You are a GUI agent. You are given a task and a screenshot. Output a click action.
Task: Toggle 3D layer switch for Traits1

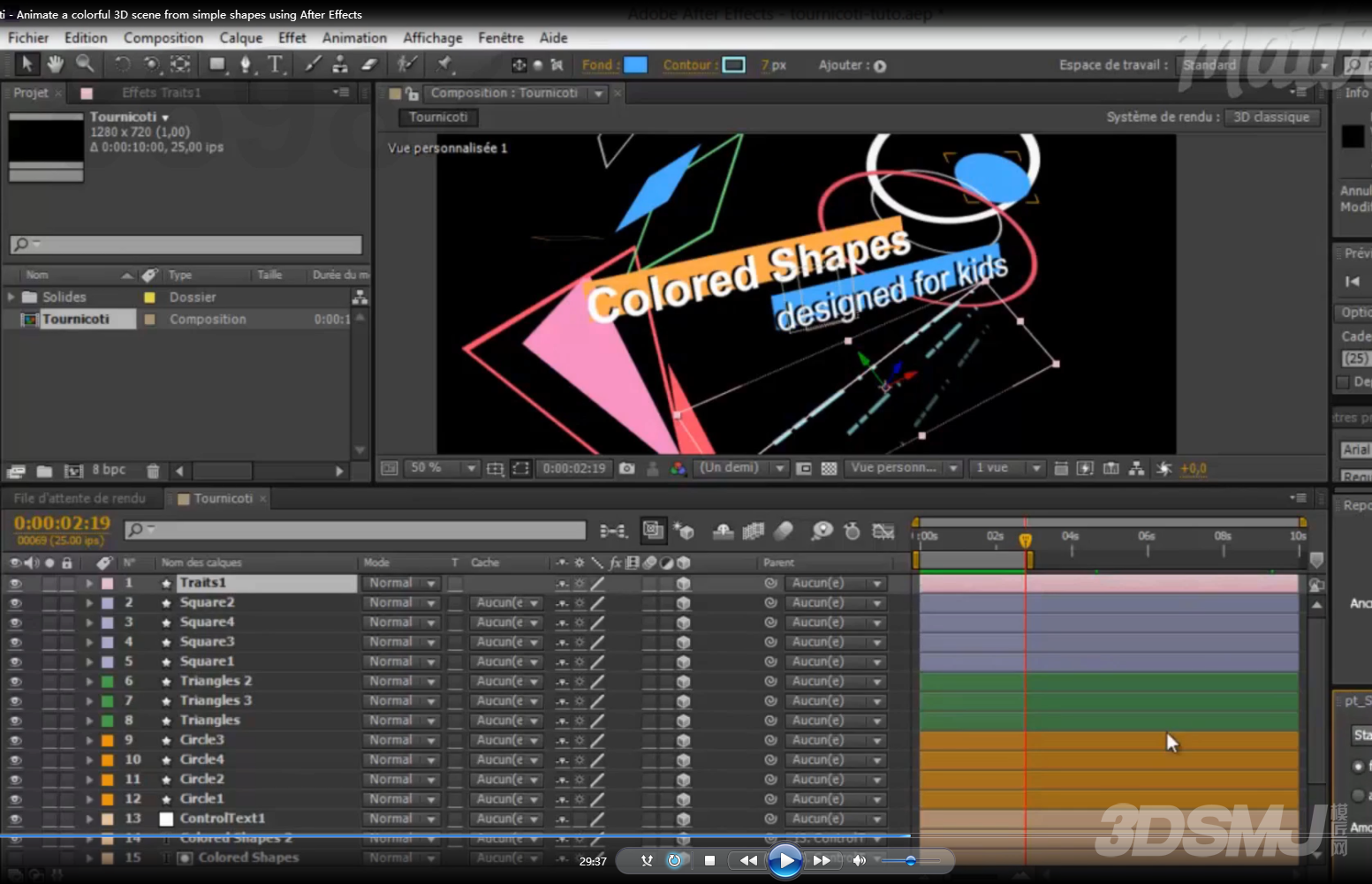click(x=683, y=584)
